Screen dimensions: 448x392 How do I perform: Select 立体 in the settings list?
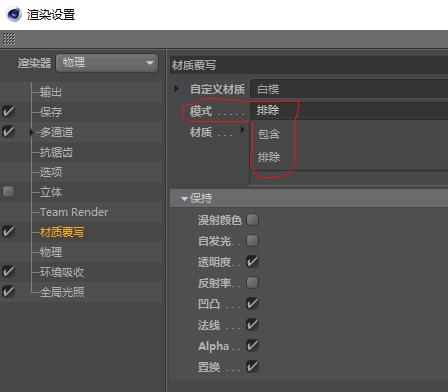click(x=51, y=192)
